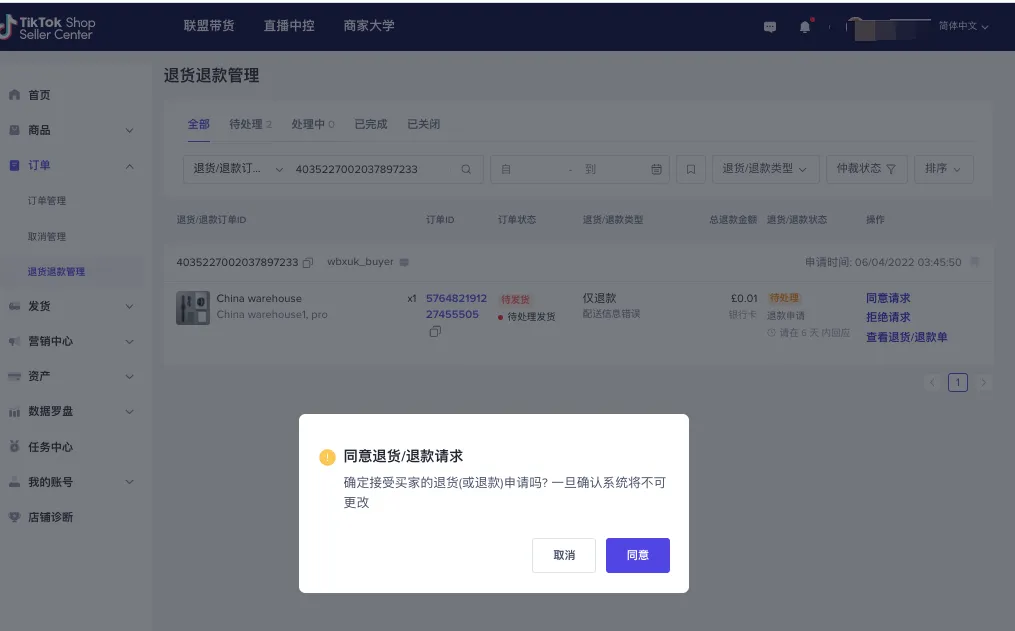Open 商家大学 in the top menu
This screenshot has height=631, width=1015.
369,26
